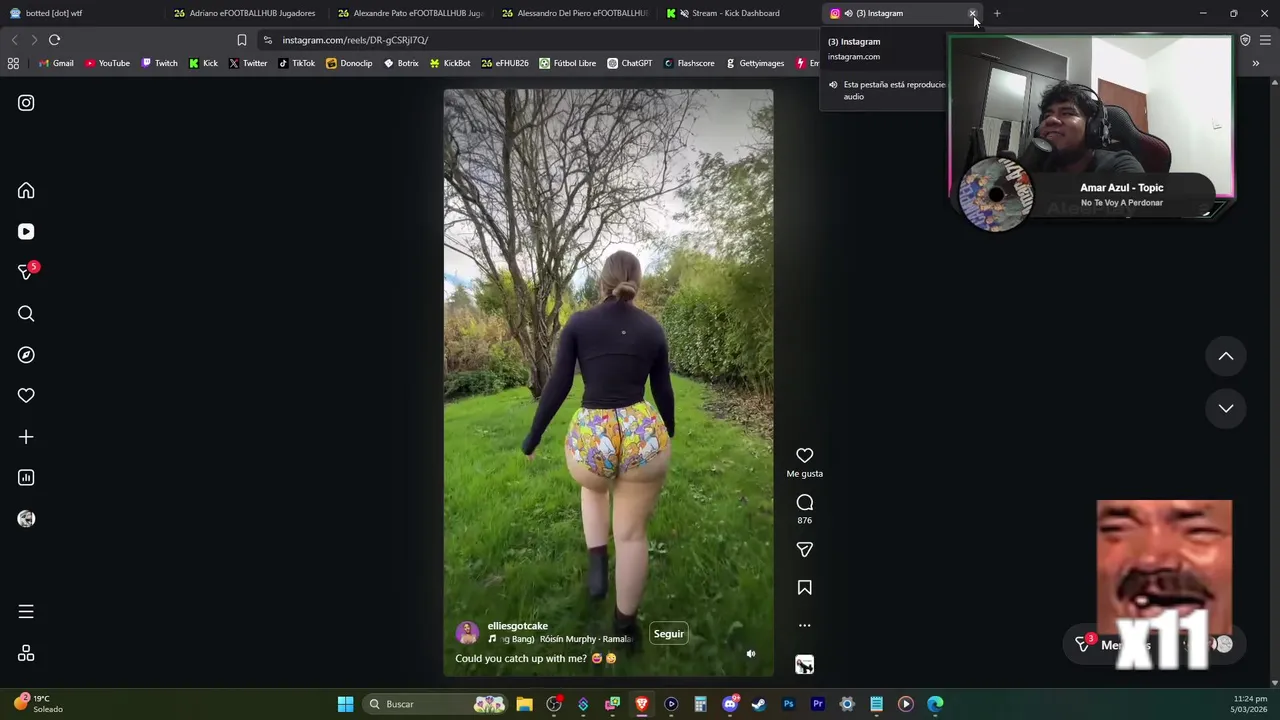
Task: Open the Windows Start menu
Action: pos(345,704)
